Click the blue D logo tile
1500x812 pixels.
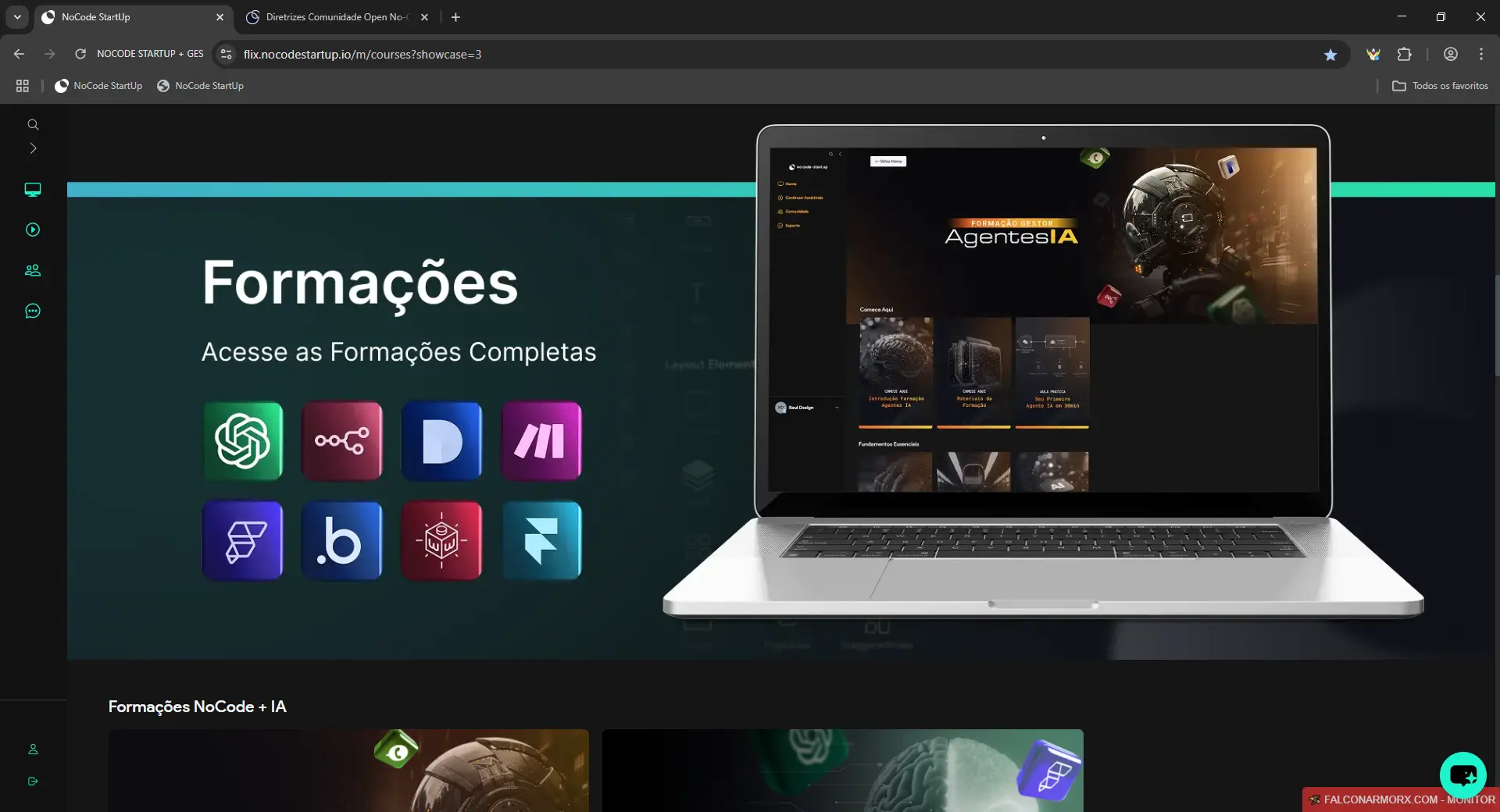coord(441,441)
